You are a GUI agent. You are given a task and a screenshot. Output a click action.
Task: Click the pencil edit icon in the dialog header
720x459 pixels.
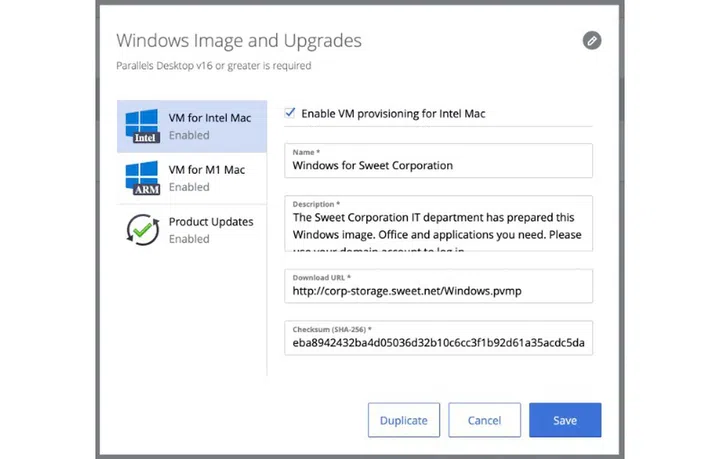point(592,41)
